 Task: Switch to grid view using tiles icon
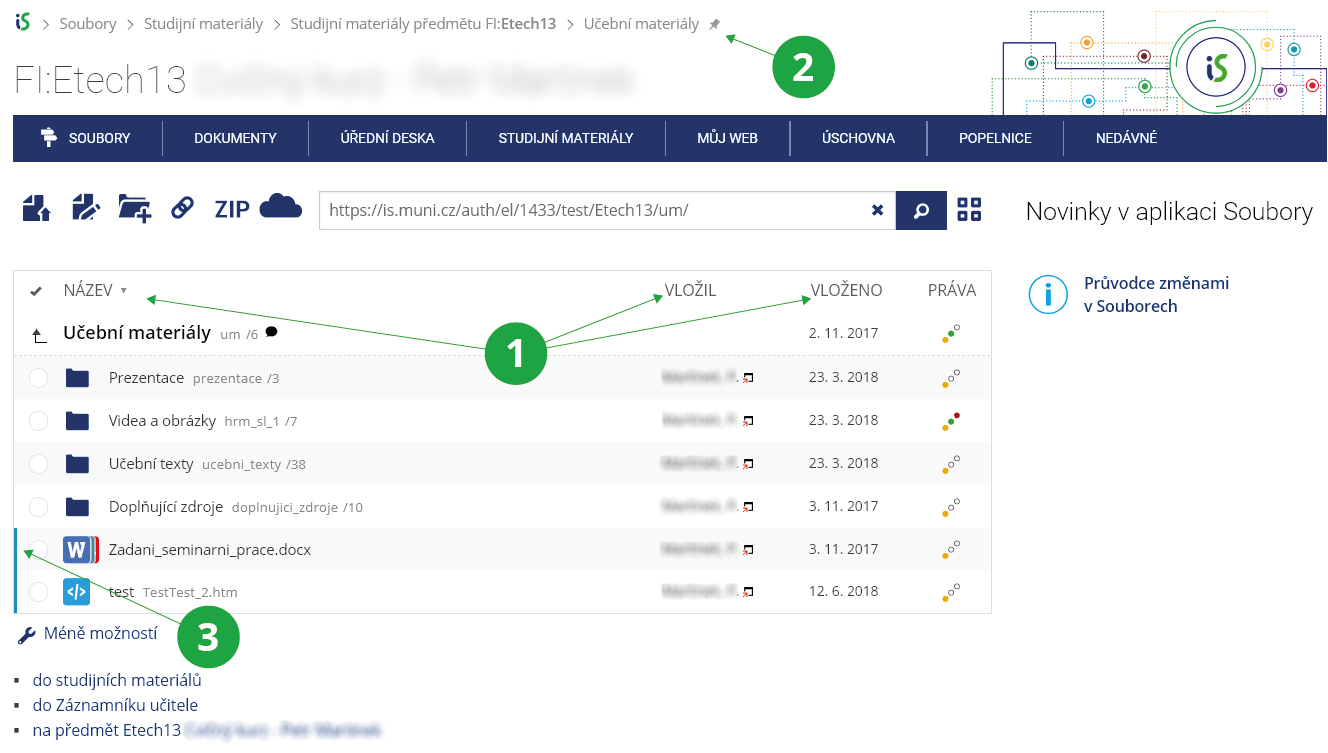(x=969, y=210)
